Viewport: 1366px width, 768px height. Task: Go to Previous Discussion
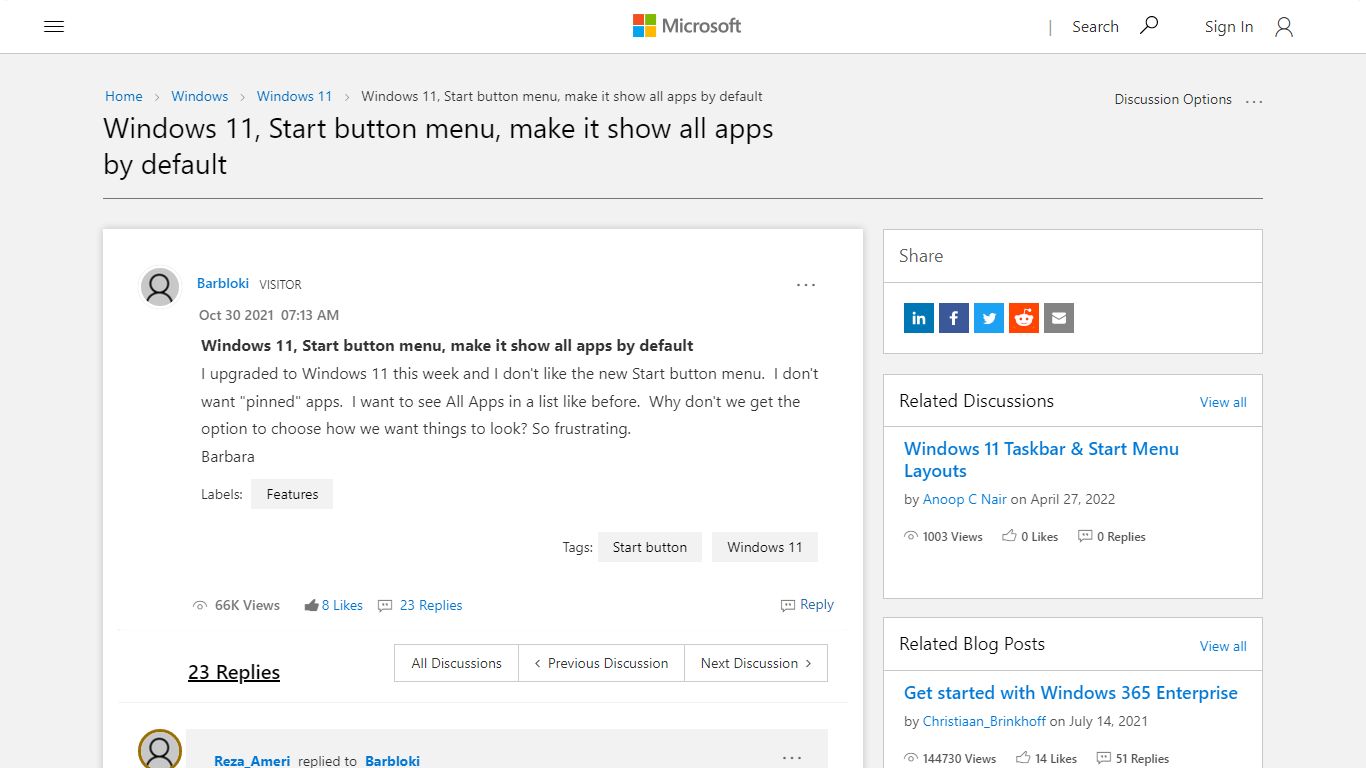pyautogui.click(x=601, y=663)
